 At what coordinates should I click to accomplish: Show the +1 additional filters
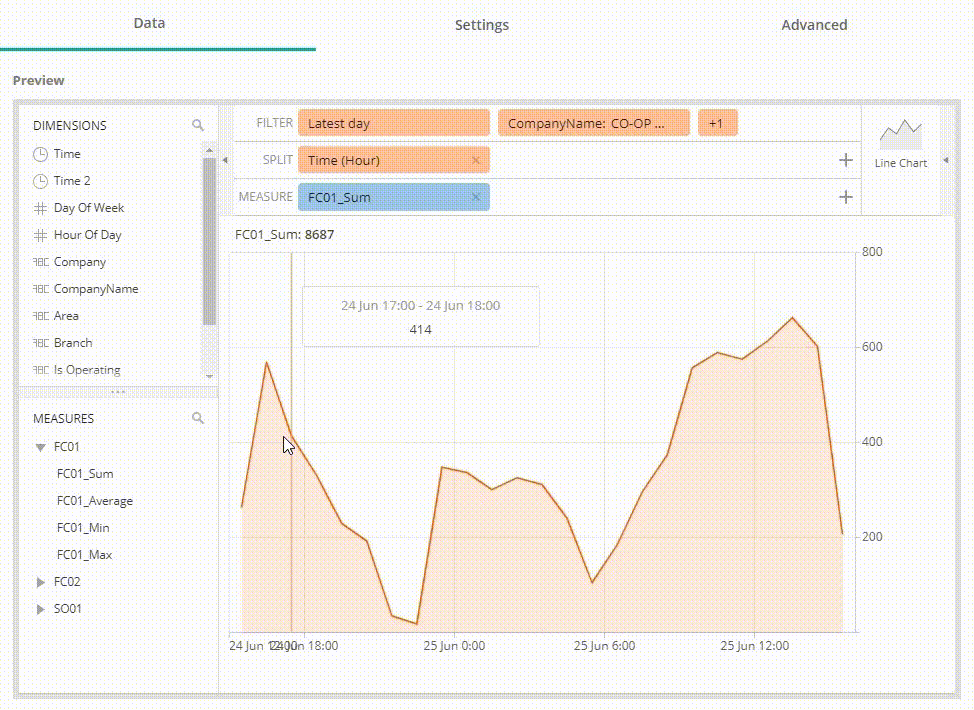tap(716, 123)
